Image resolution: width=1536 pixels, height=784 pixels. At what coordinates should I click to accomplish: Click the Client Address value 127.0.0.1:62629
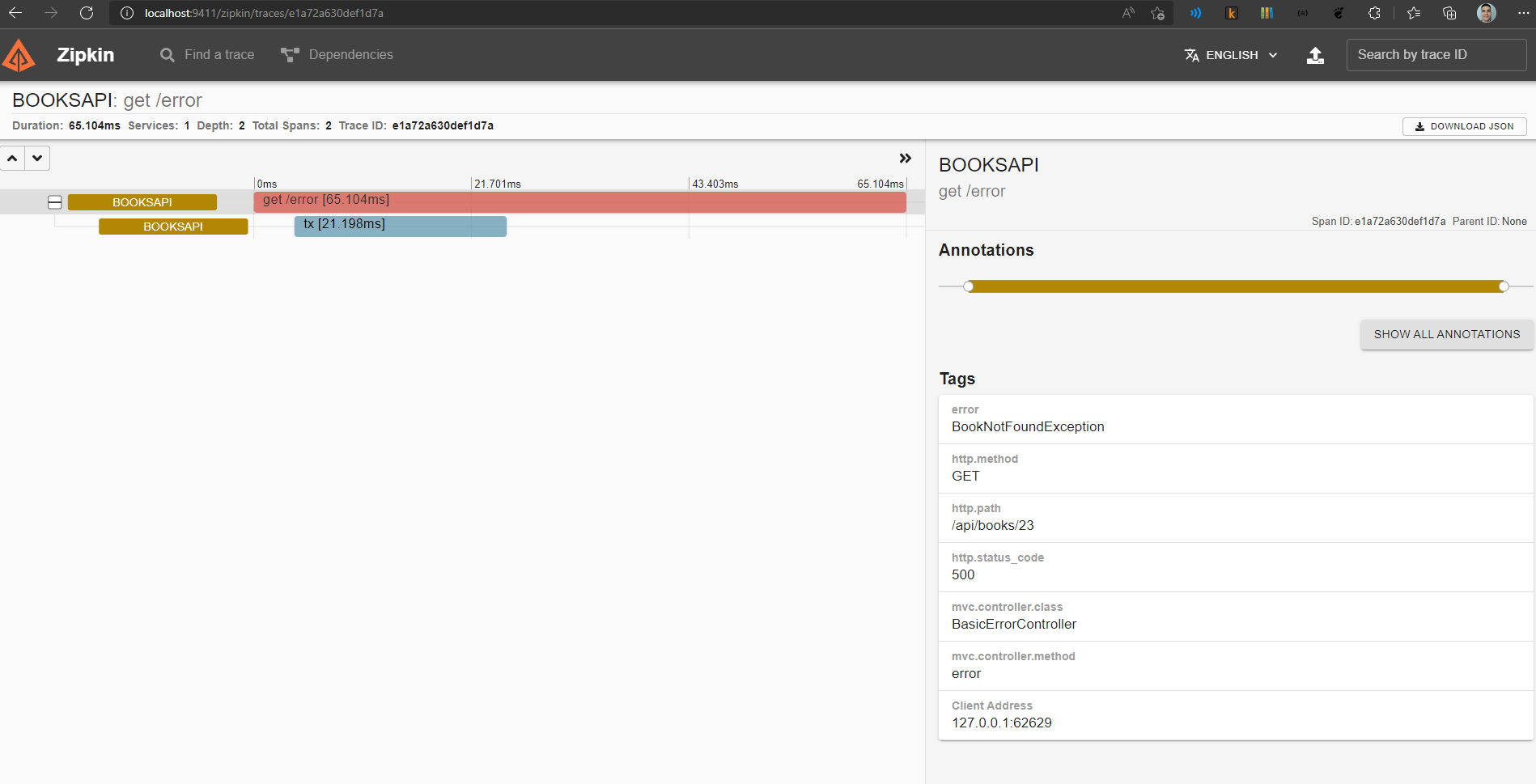click(x=1002, y=723)
